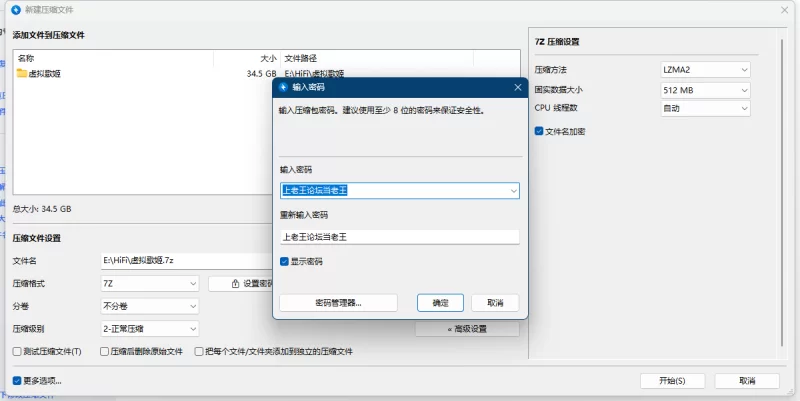Enable 把每个文件/文件夹添加到独立的压缩文件 checkbox
Screen dimensions: 800x401
click(199, 352)
